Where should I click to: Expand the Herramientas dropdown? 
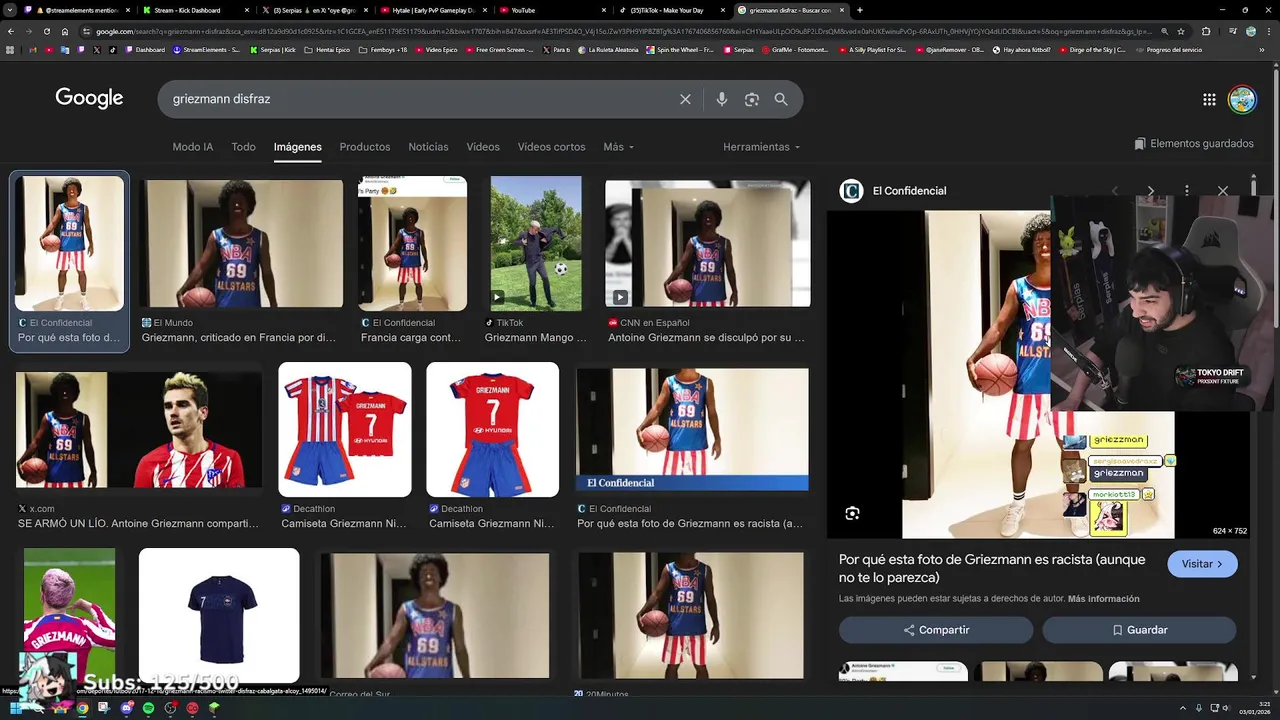tap(761, 147)
